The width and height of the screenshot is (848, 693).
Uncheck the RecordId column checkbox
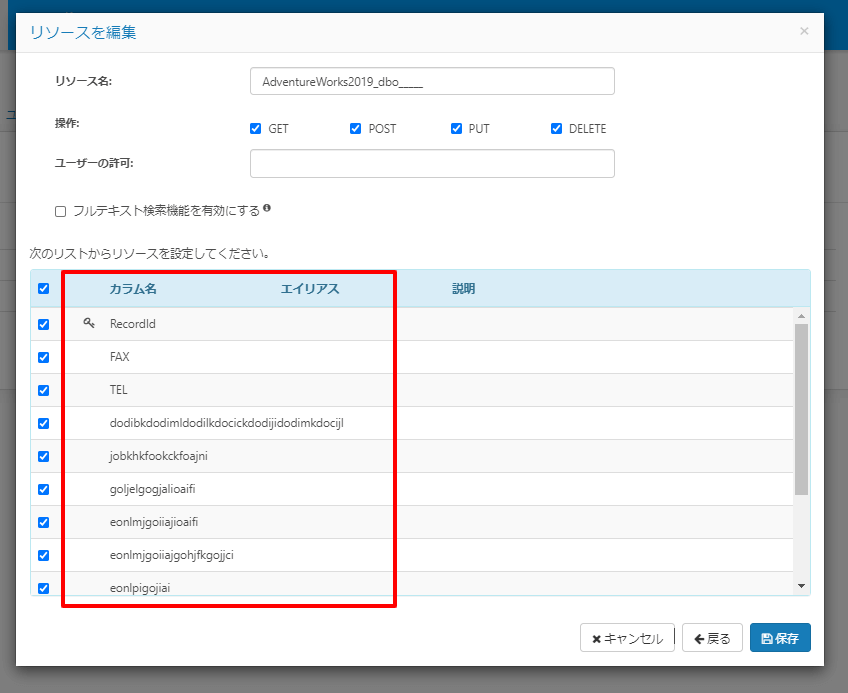point(44,324)
